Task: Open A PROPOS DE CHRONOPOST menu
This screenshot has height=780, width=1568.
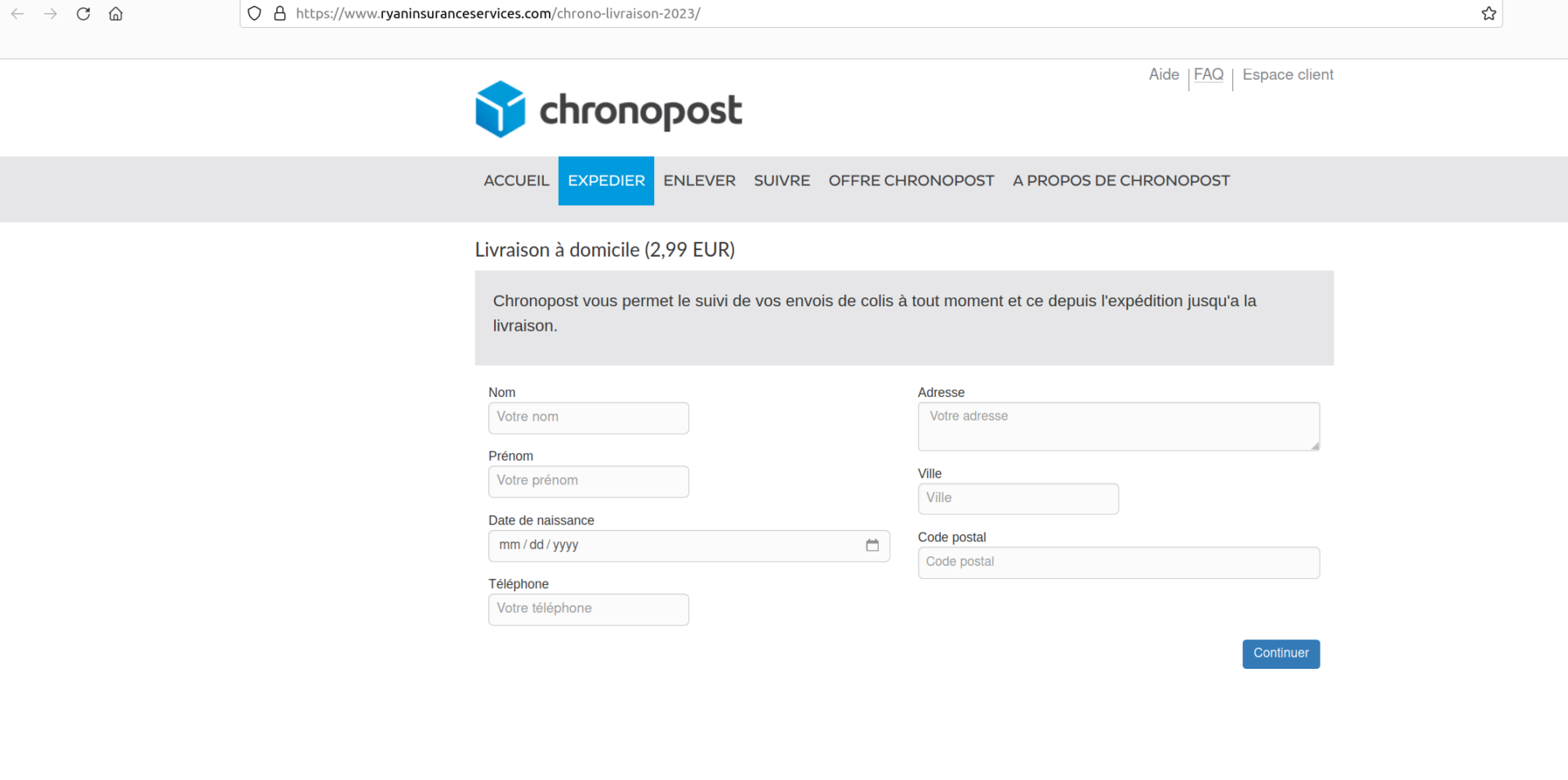Action: click(1121, 181)
